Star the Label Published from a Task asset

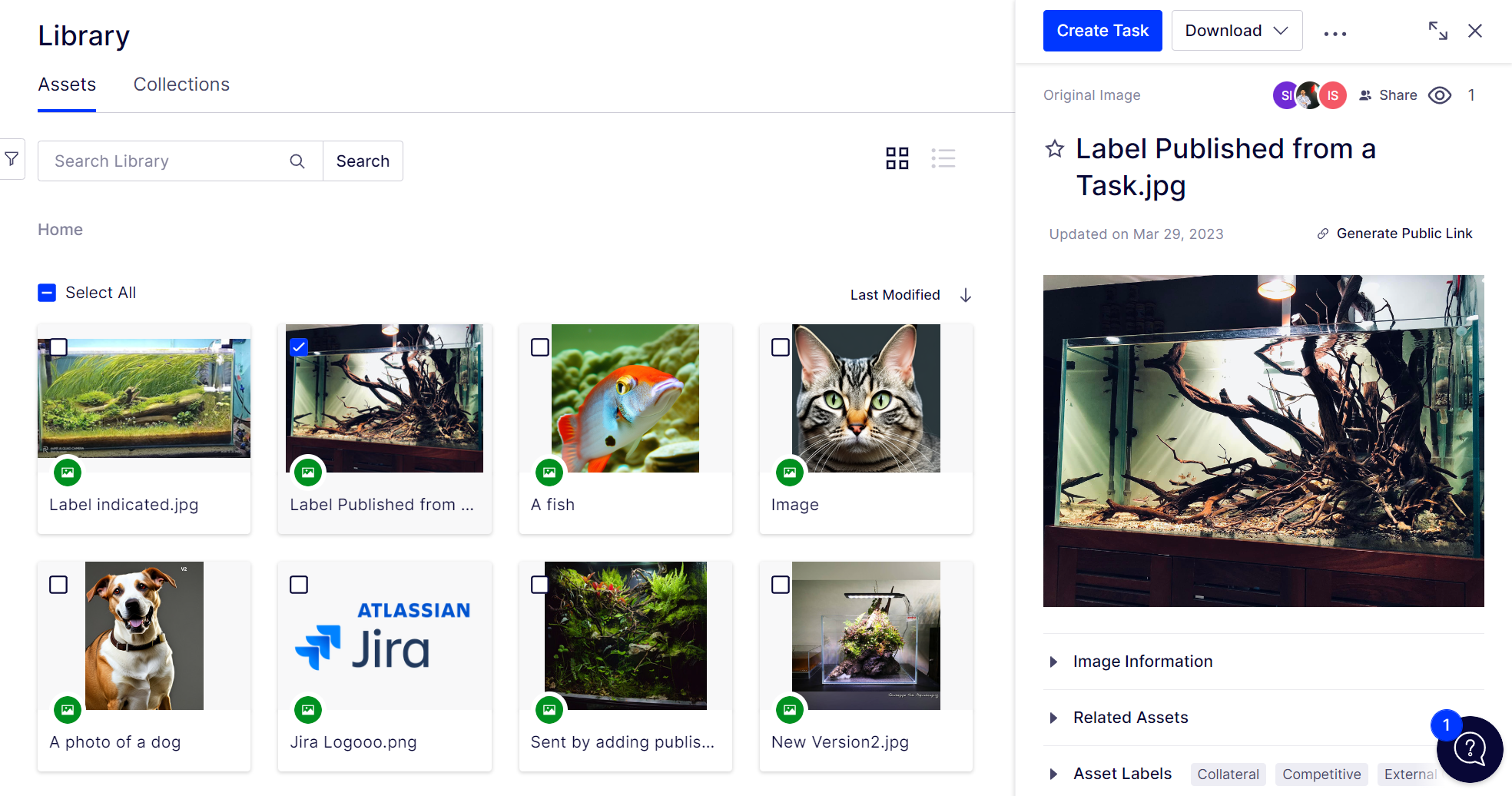[1055, 149]
